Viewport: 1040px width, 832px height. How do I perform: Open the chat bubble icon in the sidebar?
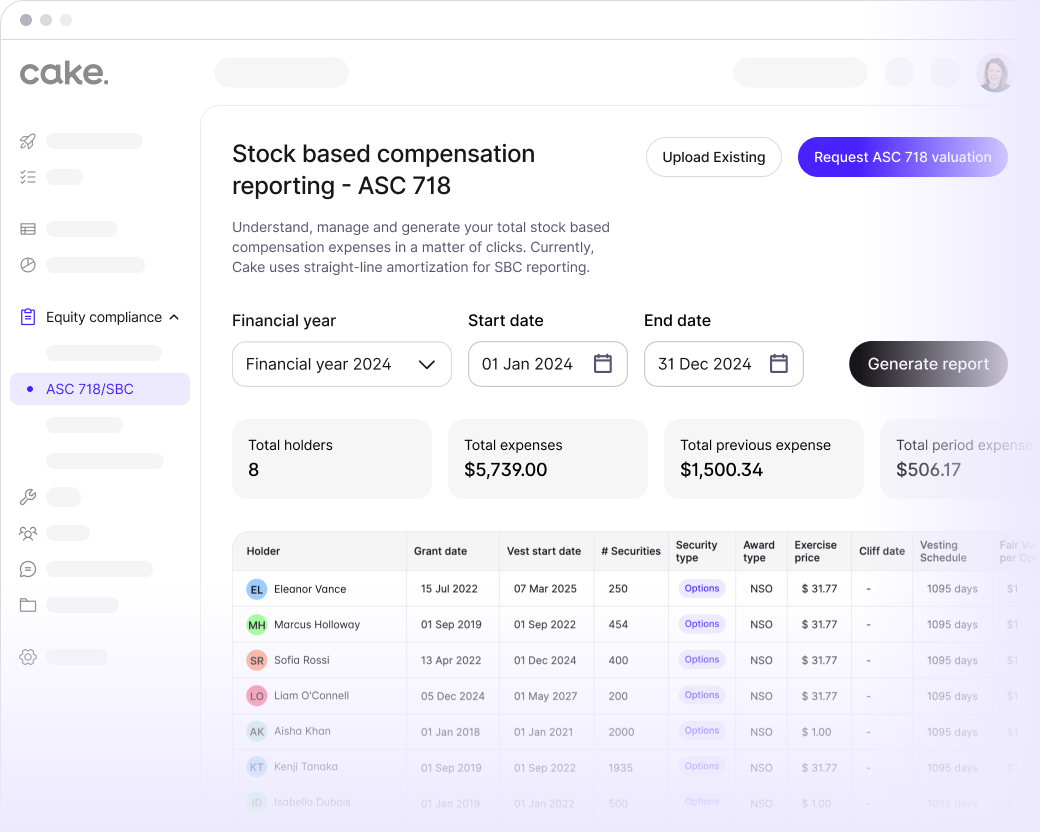27,569
